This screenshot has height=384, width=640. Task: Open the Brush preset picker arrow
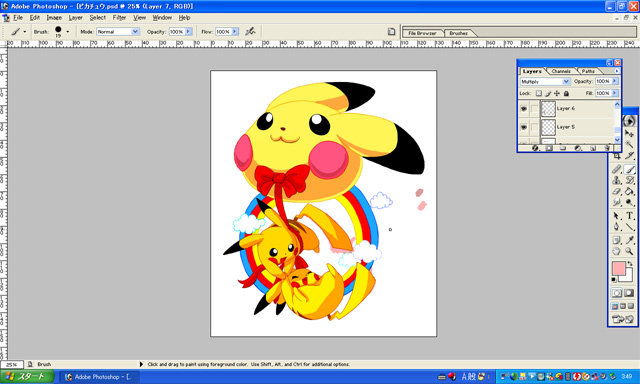(x=68, y=31)
